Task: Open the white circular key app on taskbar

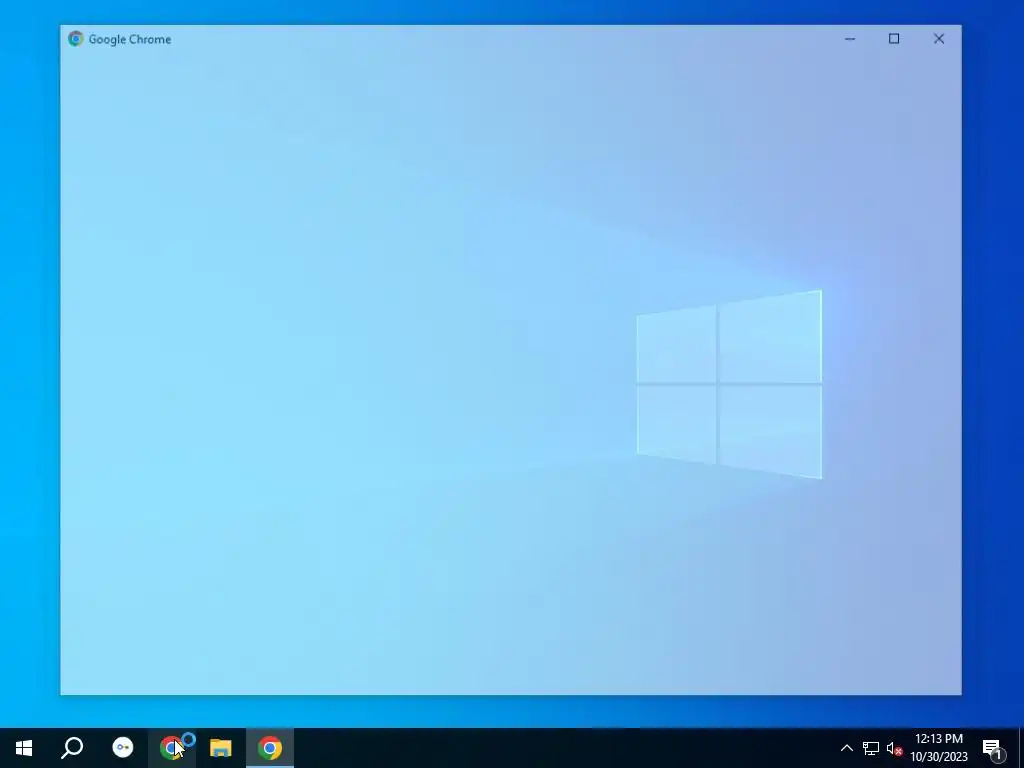Action: [x=123, y=747]
